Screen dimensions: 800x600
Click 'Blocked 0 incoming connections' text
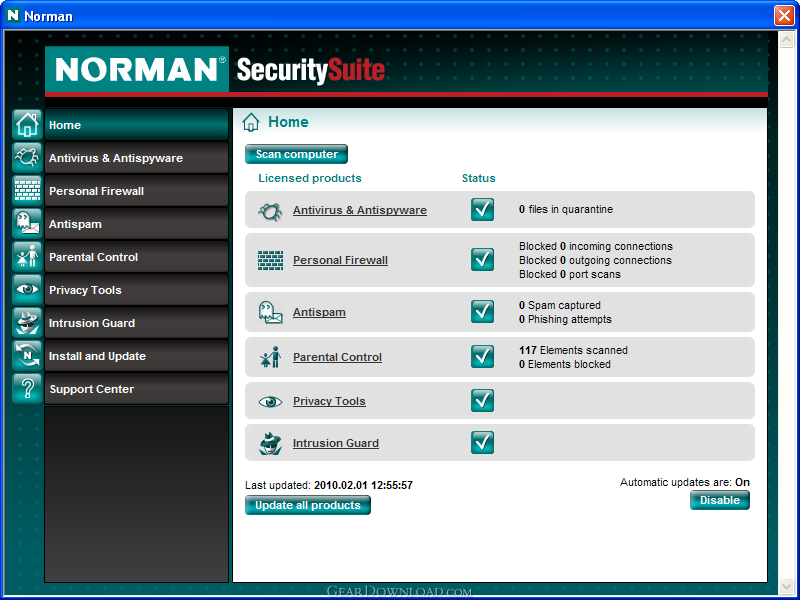pyautogui.click(x=596, y=246)
